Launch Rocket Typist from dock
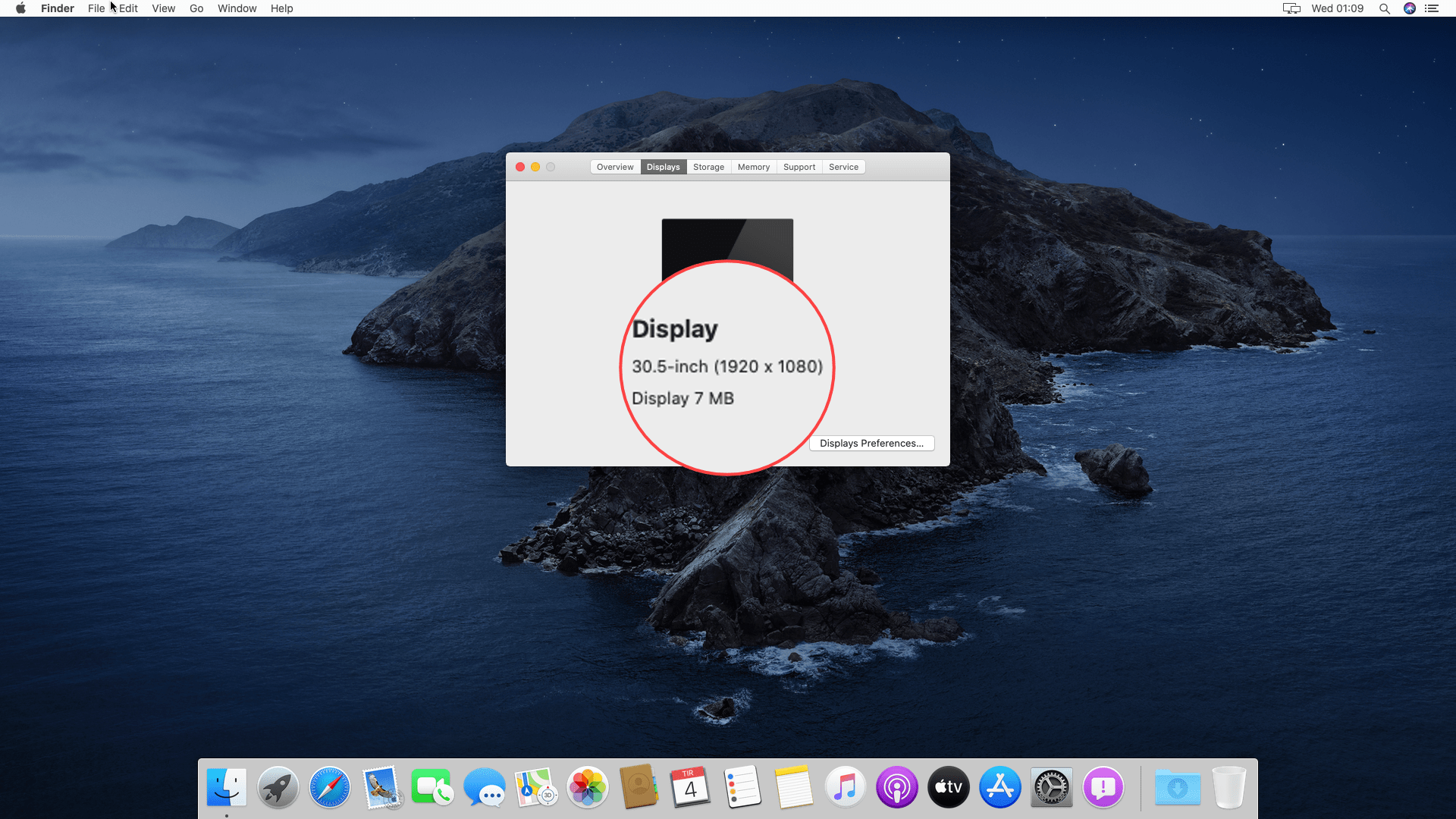Screen dimensions: 1456x819 pyautogui.click(x=278, y=787)
